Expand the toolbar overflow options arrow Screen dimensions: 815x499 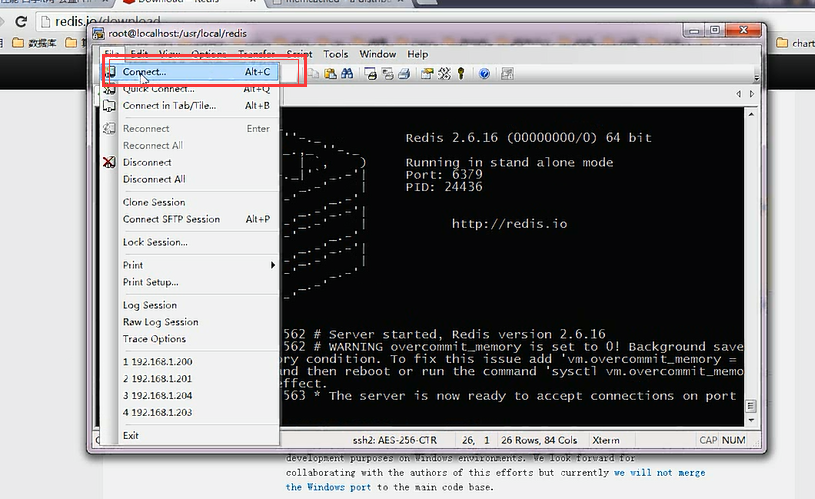[x=756, y=77]
